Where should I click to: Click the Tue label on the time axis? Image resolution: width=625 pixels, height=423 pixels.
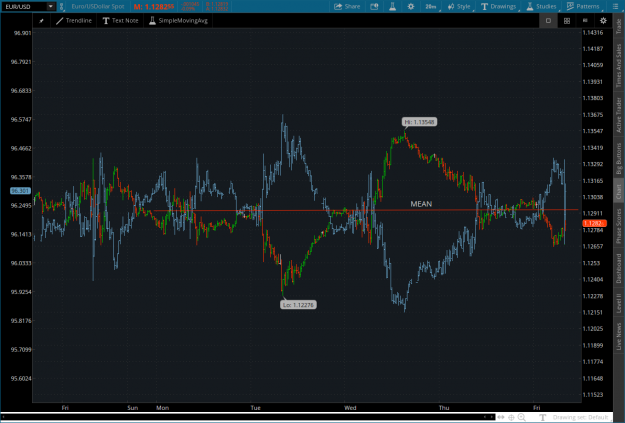256,408
